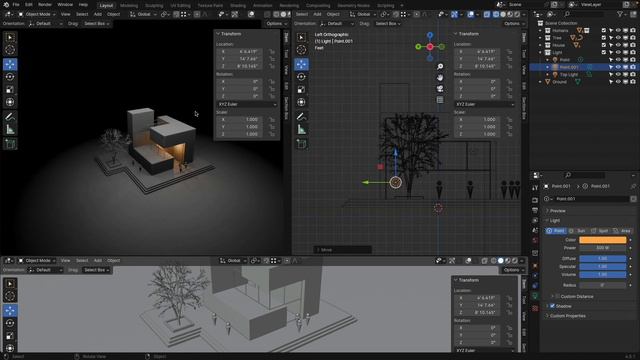Viewport: 640px width, 360px height.
Task: Select the Add Cube tool in top-left viewport
Action: [10, 144]
